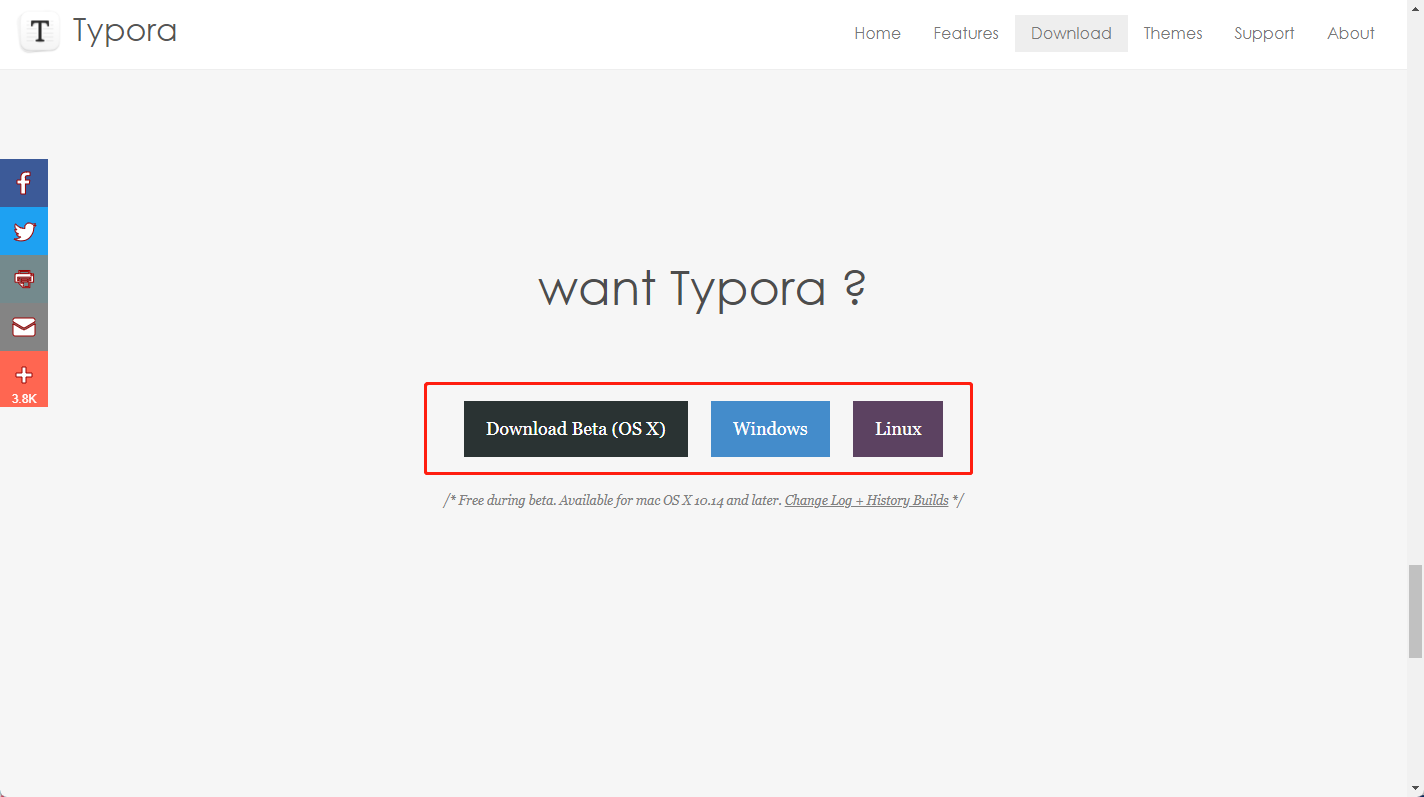Share page via email icon
The height and width of the screenshot is (797, 1424).
pyautogui.click(x=24, y=327)
